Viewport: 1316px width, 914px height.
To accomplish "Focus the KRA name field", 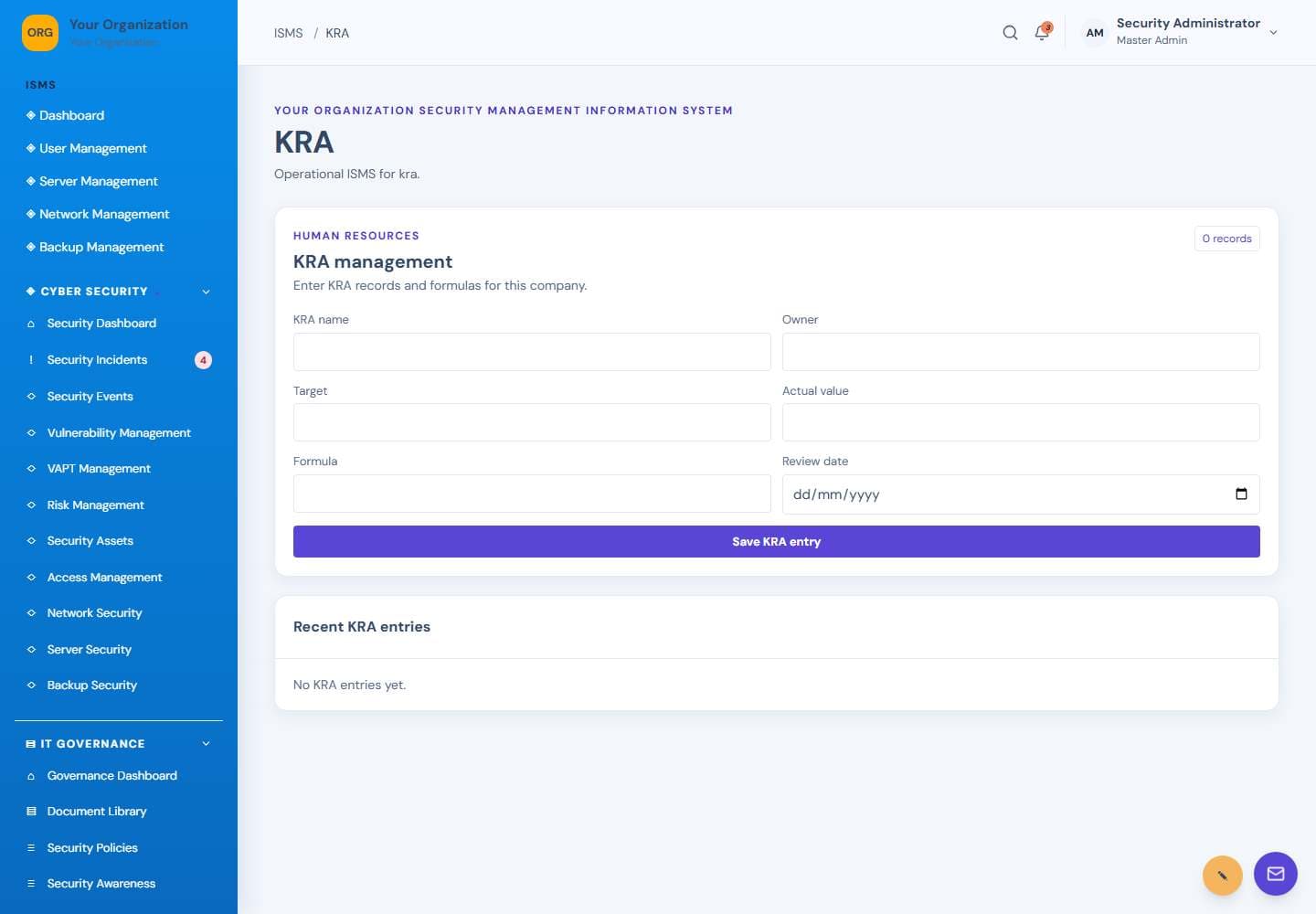I will [x=532, y=352].
